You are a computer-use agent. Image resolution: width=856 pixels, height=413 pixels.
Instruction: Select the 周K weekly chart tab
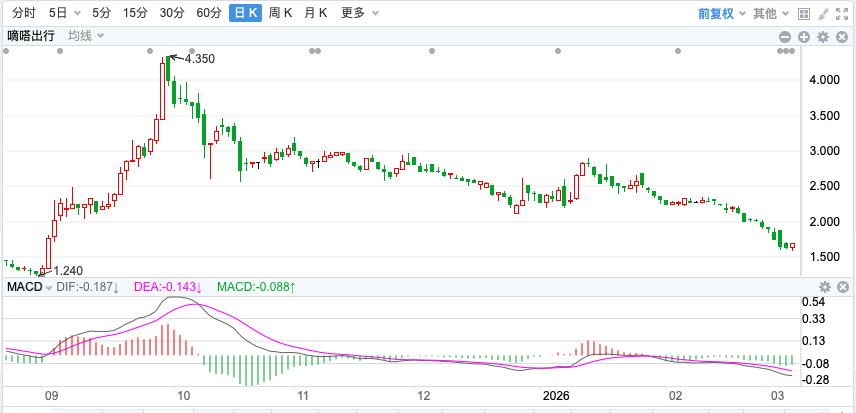281,14
